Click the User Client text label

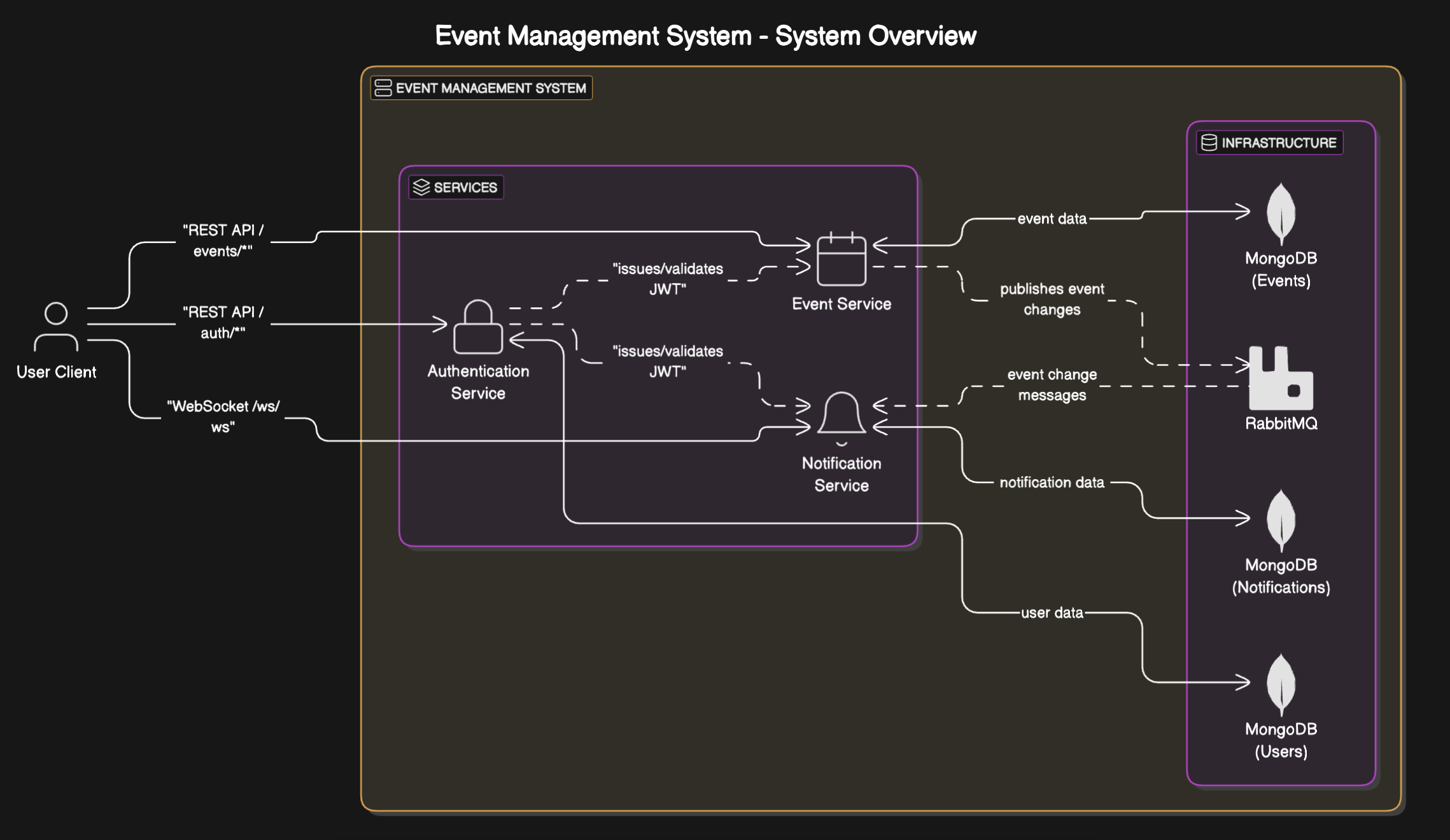[x=56, y=372]
